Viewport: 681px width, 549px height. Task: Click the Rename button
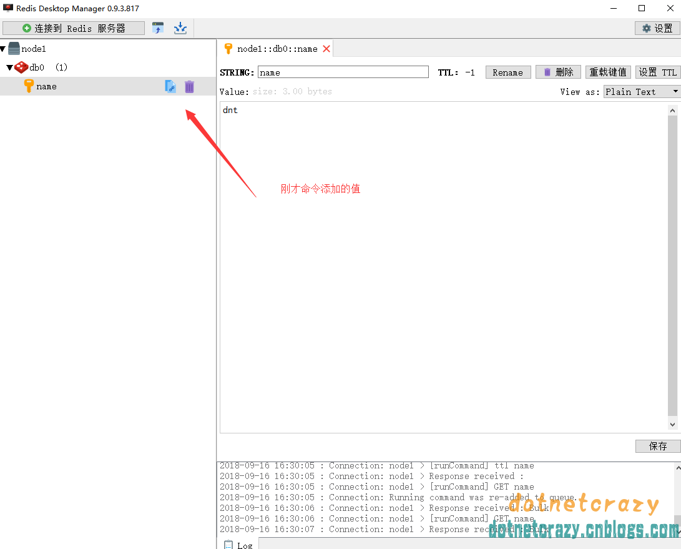point(508,72)
